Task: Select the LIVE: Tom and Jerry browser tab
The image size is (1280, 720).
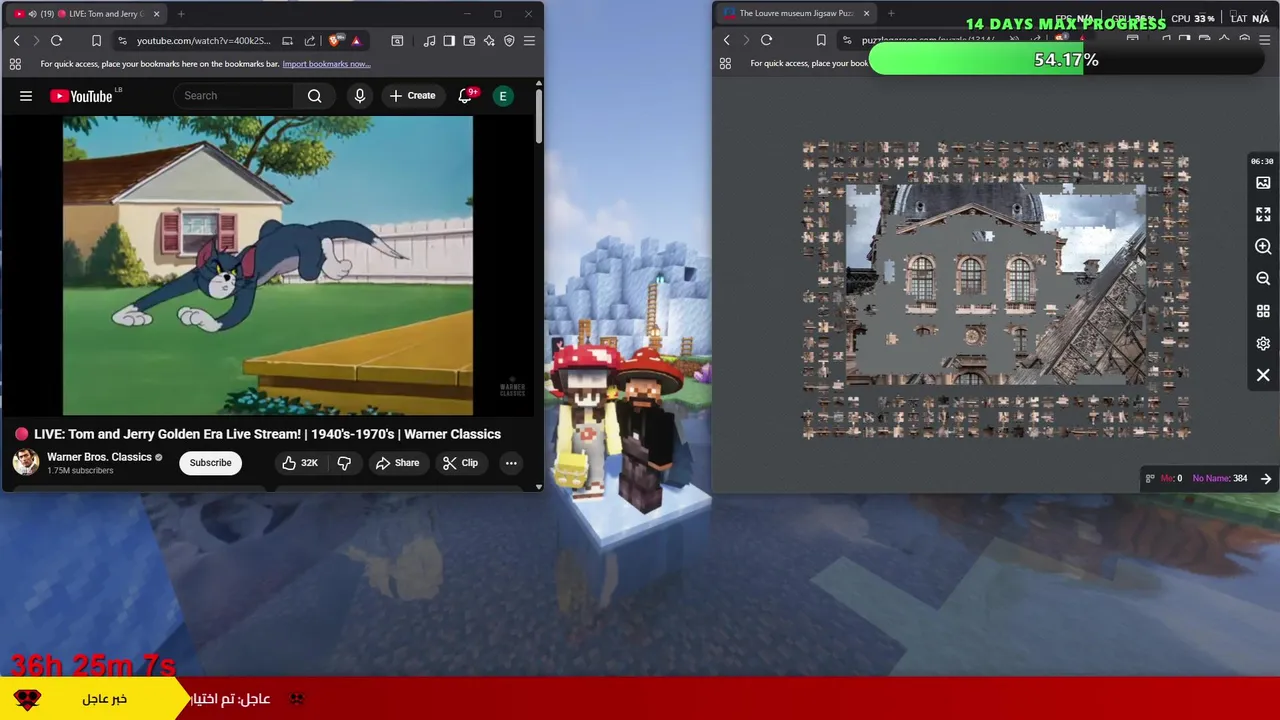Action: tap(85, 14)
